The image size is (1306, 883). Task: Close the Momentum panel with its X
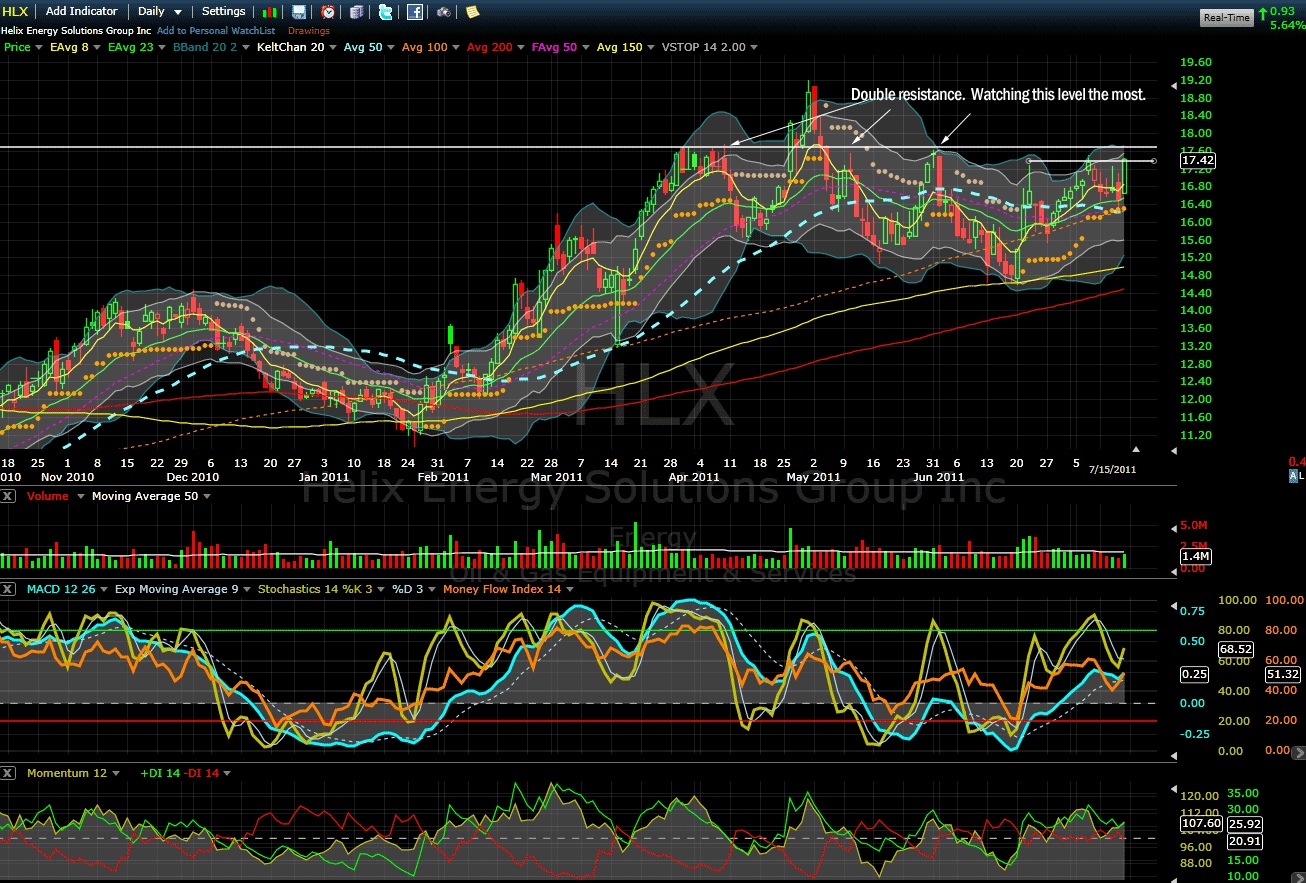click(x=9, y=773)
